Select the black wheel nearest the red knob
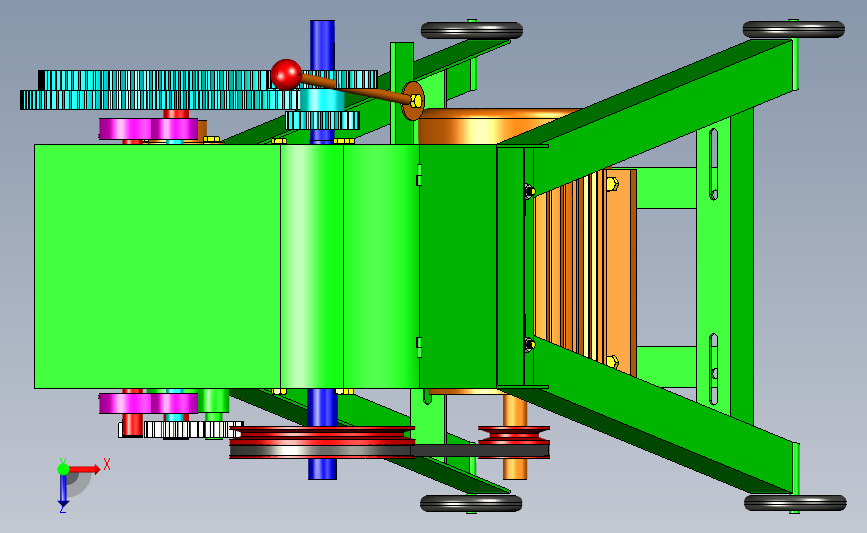Screen dimensions: 867x533 [472, 30]
